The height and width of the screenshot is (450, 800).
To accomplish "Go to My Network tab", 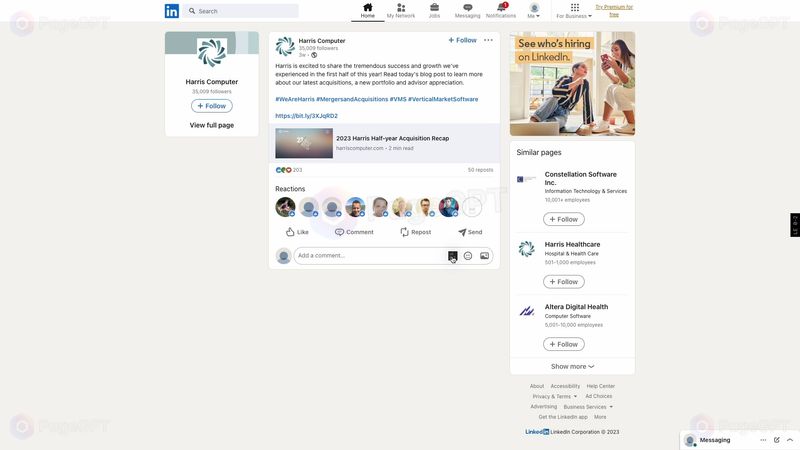I will coord(401,11).
